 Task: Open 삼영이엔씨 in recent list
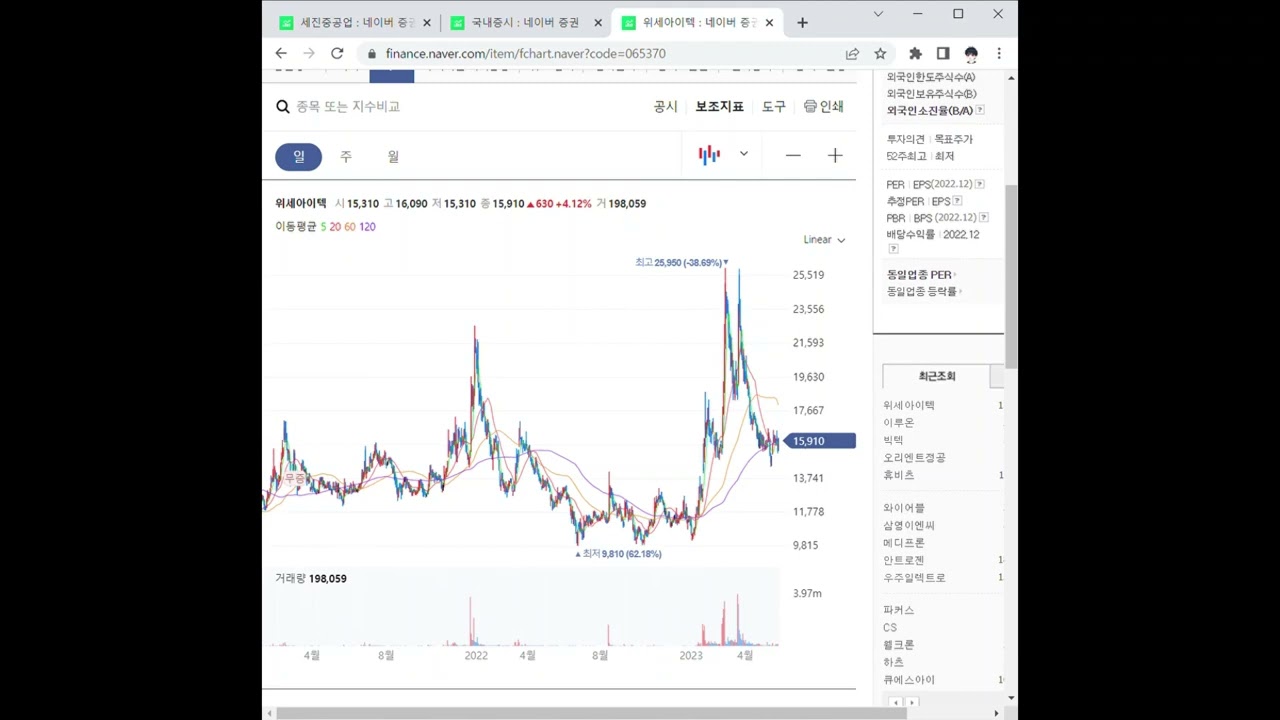point(909,525)
